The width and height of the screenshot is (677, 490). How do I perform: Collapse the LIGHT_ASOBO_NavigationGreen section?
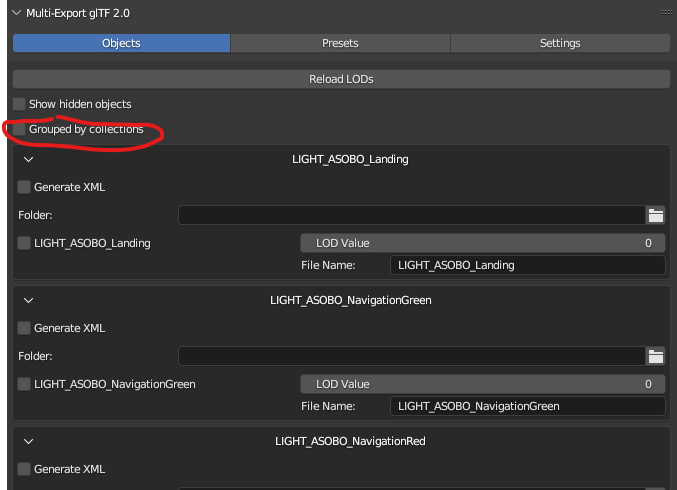28,300
